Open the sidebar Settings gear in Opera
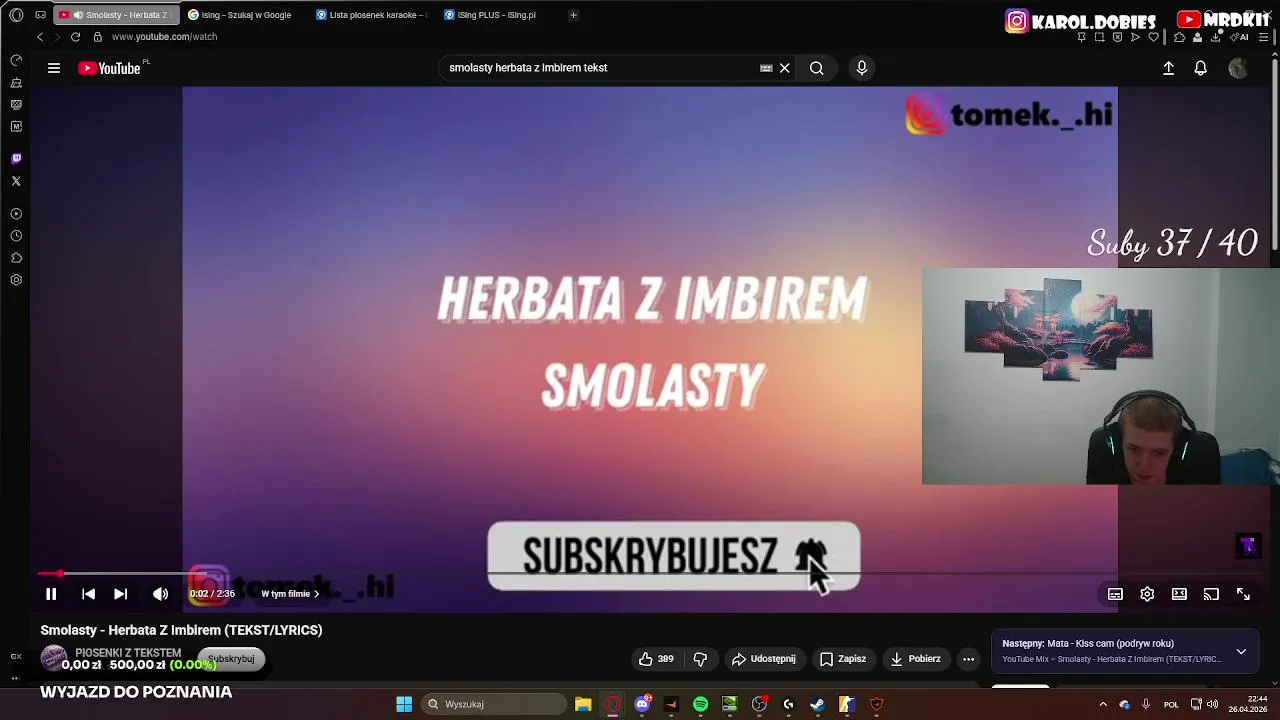The height and width of the screenshot is (720, 1280). (16, 280)
